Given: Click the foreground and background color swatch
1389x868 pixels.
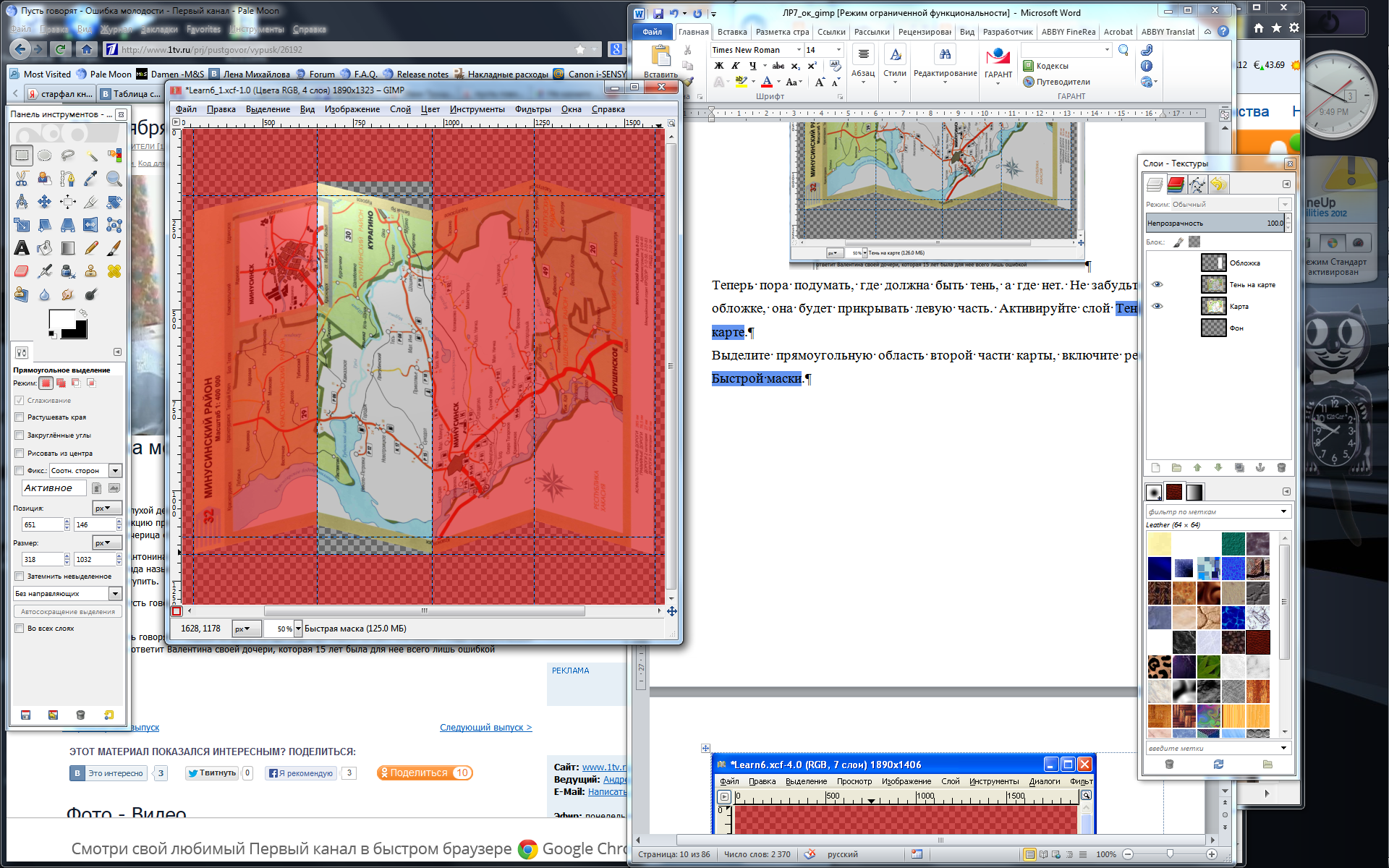Looking at the screenshot, I should click(67, 324).
